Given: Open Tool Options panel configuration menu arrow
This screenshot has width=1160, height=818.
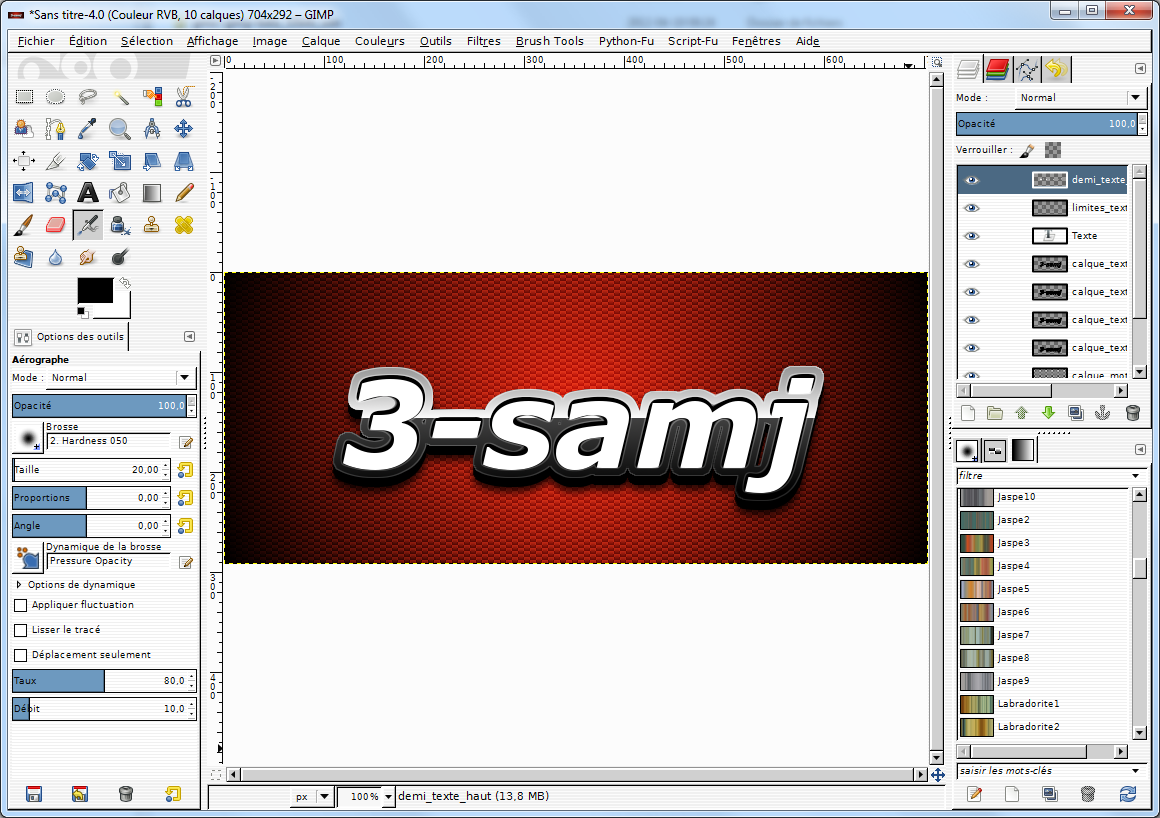Looking at the screenshot, I should tap(189, 337).
